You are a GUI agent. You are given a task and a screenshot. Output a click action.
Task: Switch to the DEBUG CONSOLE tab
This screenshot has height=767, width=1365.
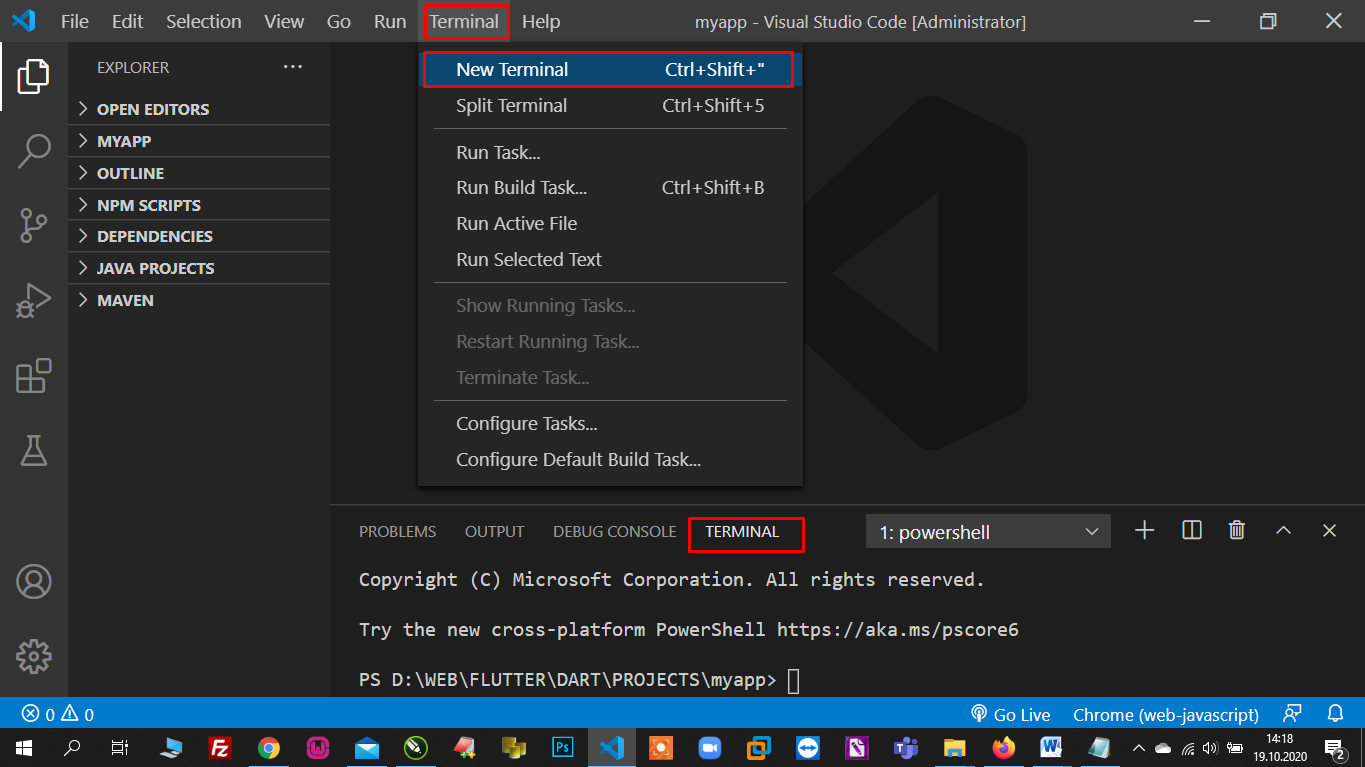point(614,532)
